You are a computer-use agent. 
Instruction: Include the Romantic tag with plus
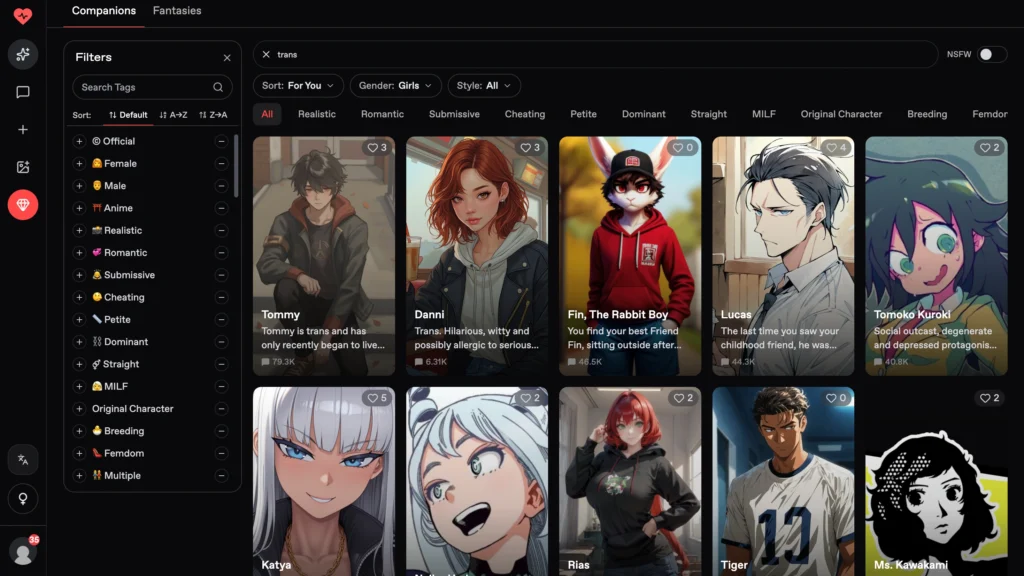point(79,253)
